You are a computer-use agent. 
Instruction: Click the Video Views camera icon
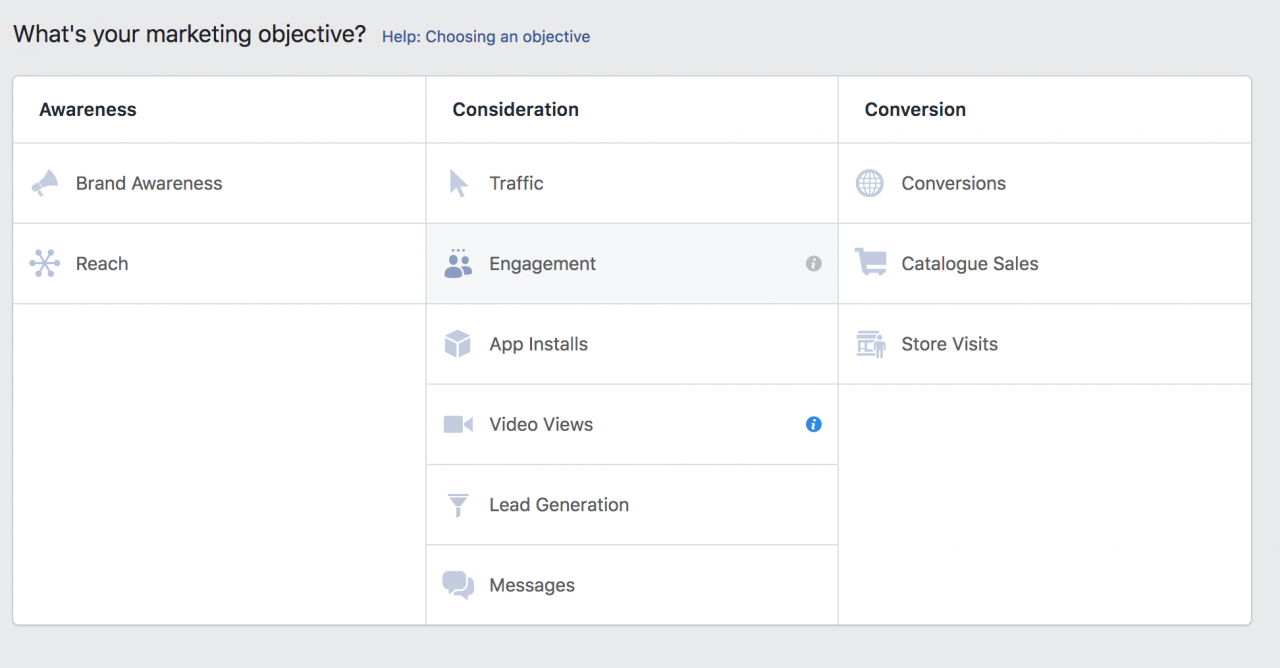pos(457,424)
